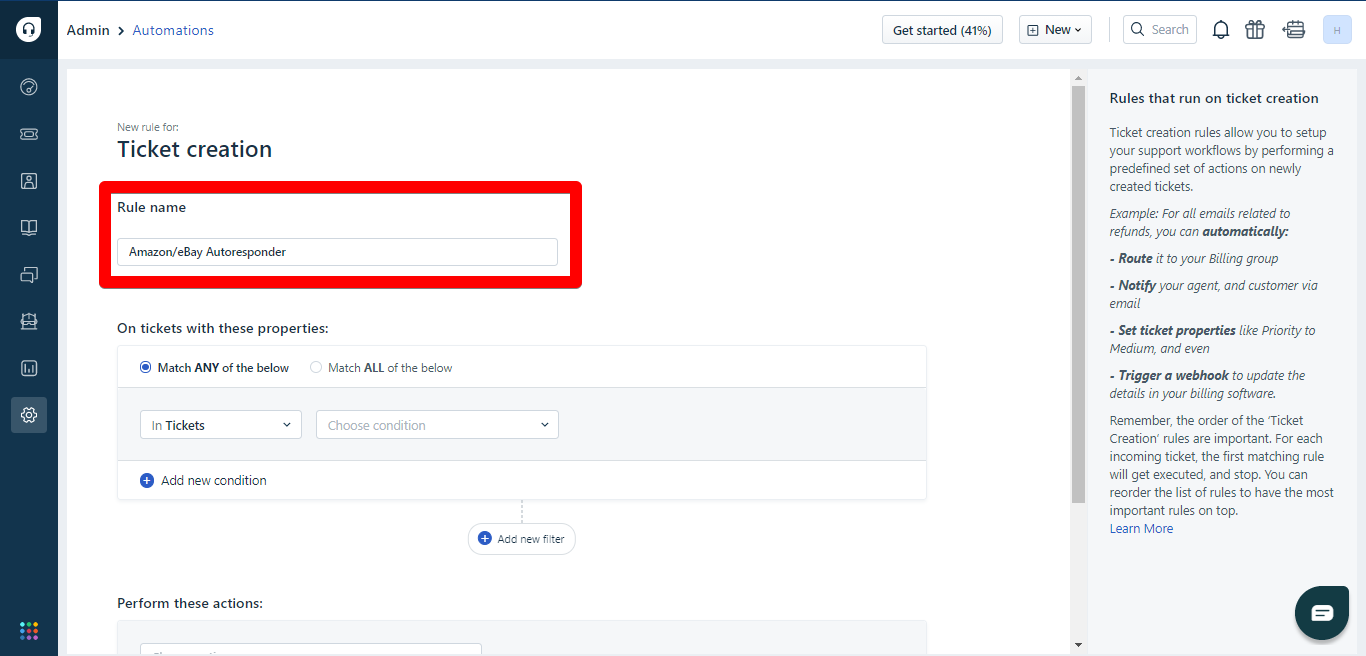This screenshot has width=1366, height=656.
Task: Open the marketplace apps icon in header
Action: tap(1294, 30)
